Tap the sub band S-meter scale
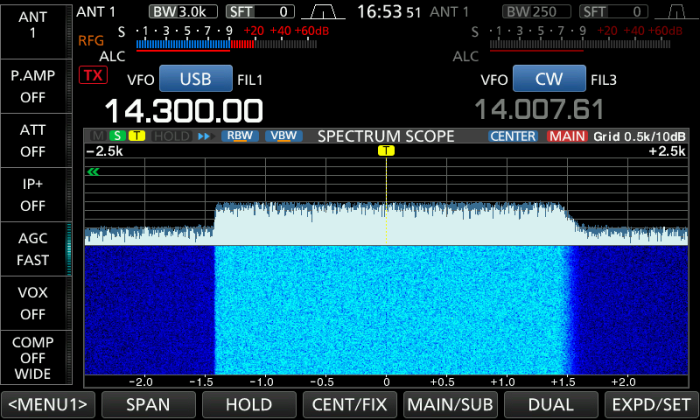This screenshot has width=700, height=420. [x=579, y=44]
